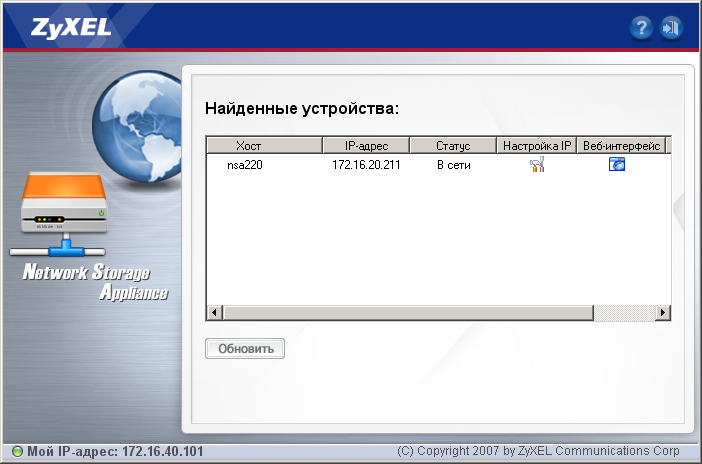Click the green status indicator icon
Viewport: 702px width, 464px height.
click(x=17, y=451)
